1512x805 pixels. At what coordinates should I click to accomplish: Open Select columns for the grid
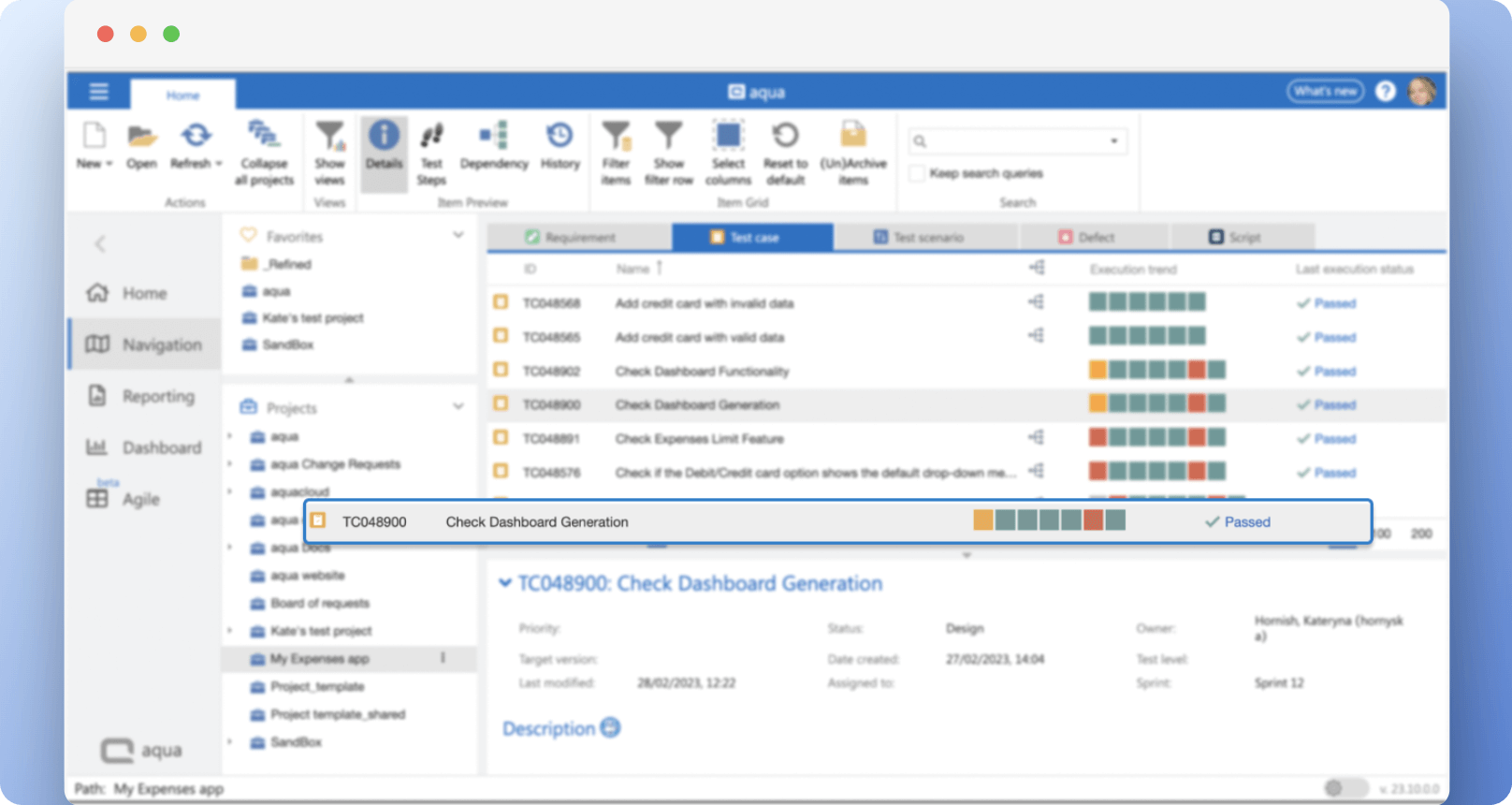(728, 136)
